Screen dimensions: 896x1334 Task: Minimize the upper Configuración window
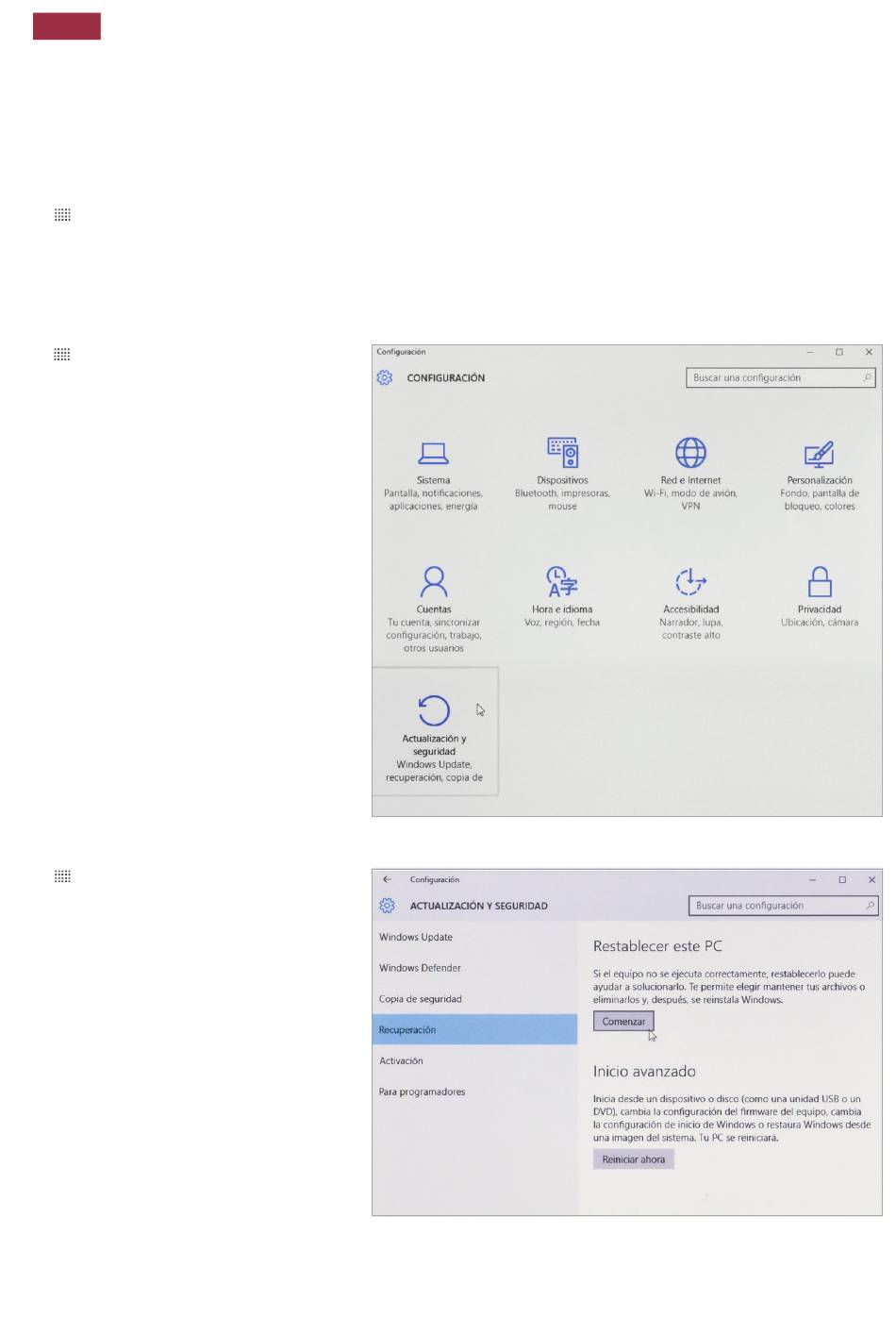pyautogui.click(x=809, y=352)
